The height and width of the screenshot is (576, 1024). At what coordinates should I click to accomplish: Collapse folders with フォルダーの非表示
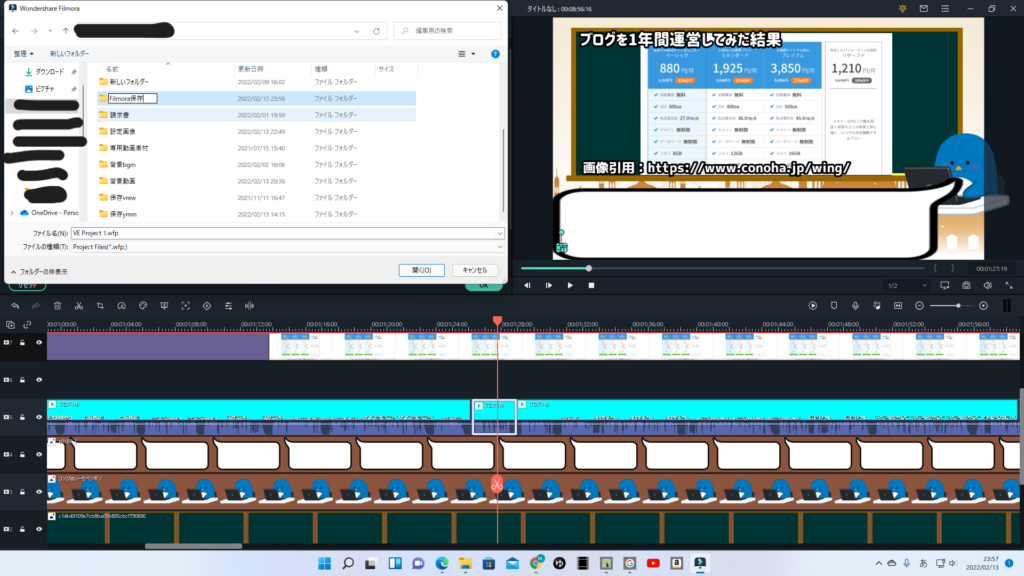39,272
